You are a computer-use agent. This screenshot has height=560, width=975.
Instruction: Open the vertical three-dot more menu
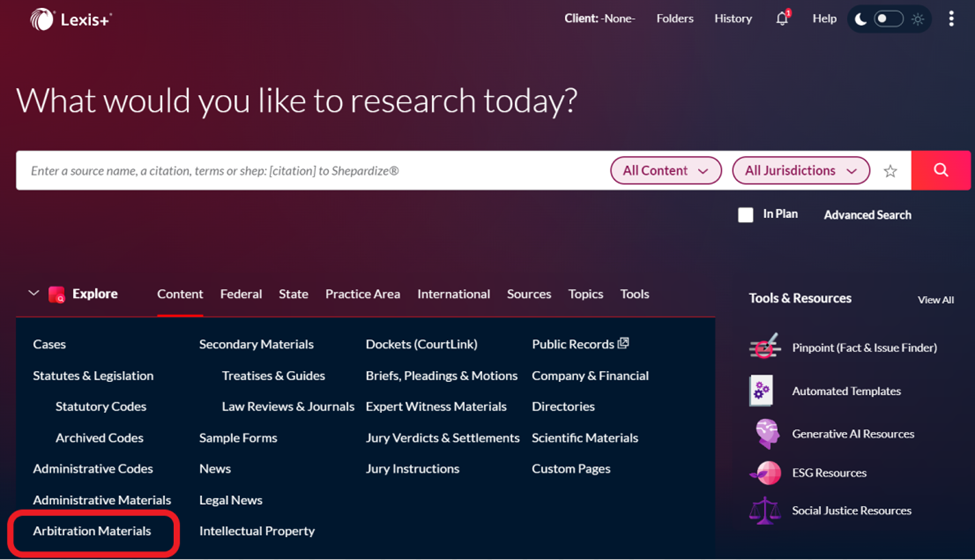coord(951,19)
